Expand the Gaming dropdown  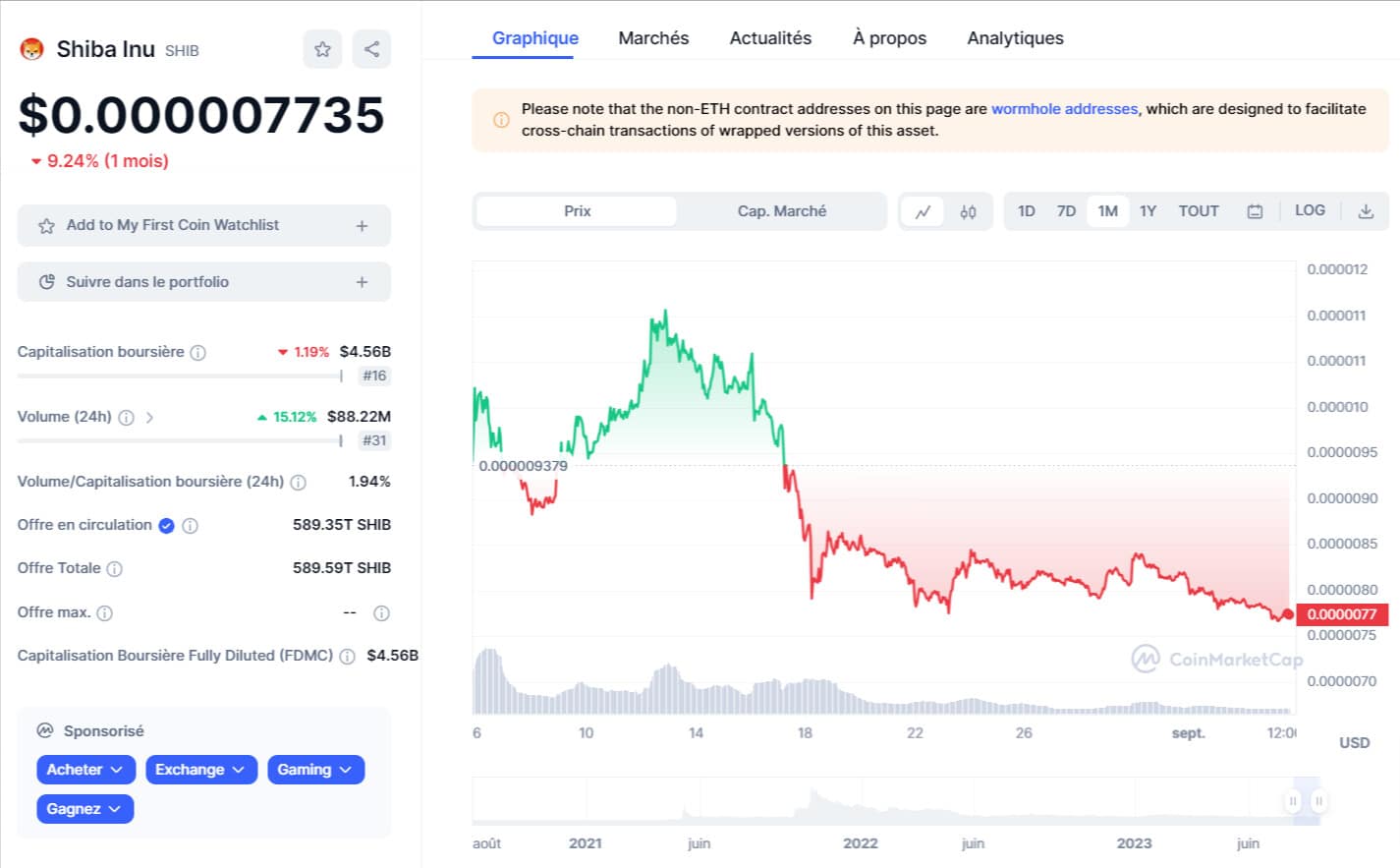pos(315,770)
